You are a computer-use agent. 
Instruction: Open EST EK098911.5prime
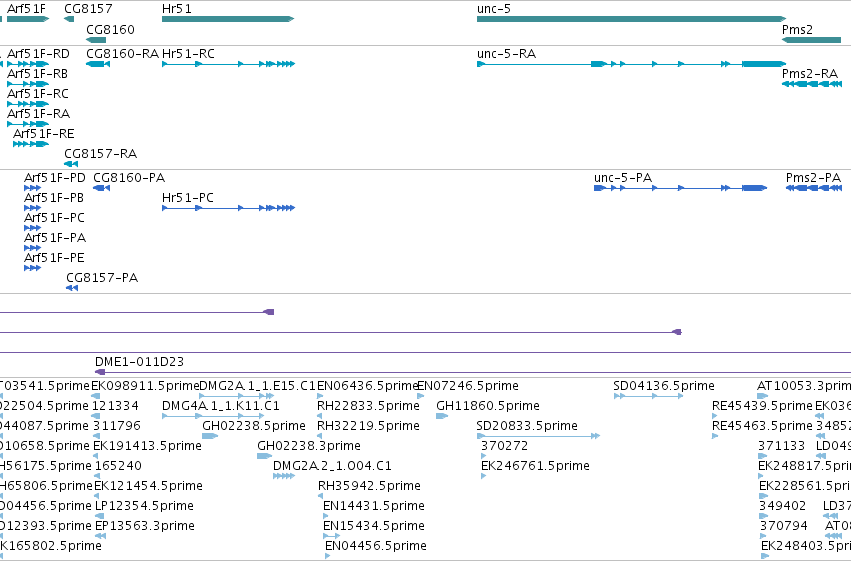145,386
